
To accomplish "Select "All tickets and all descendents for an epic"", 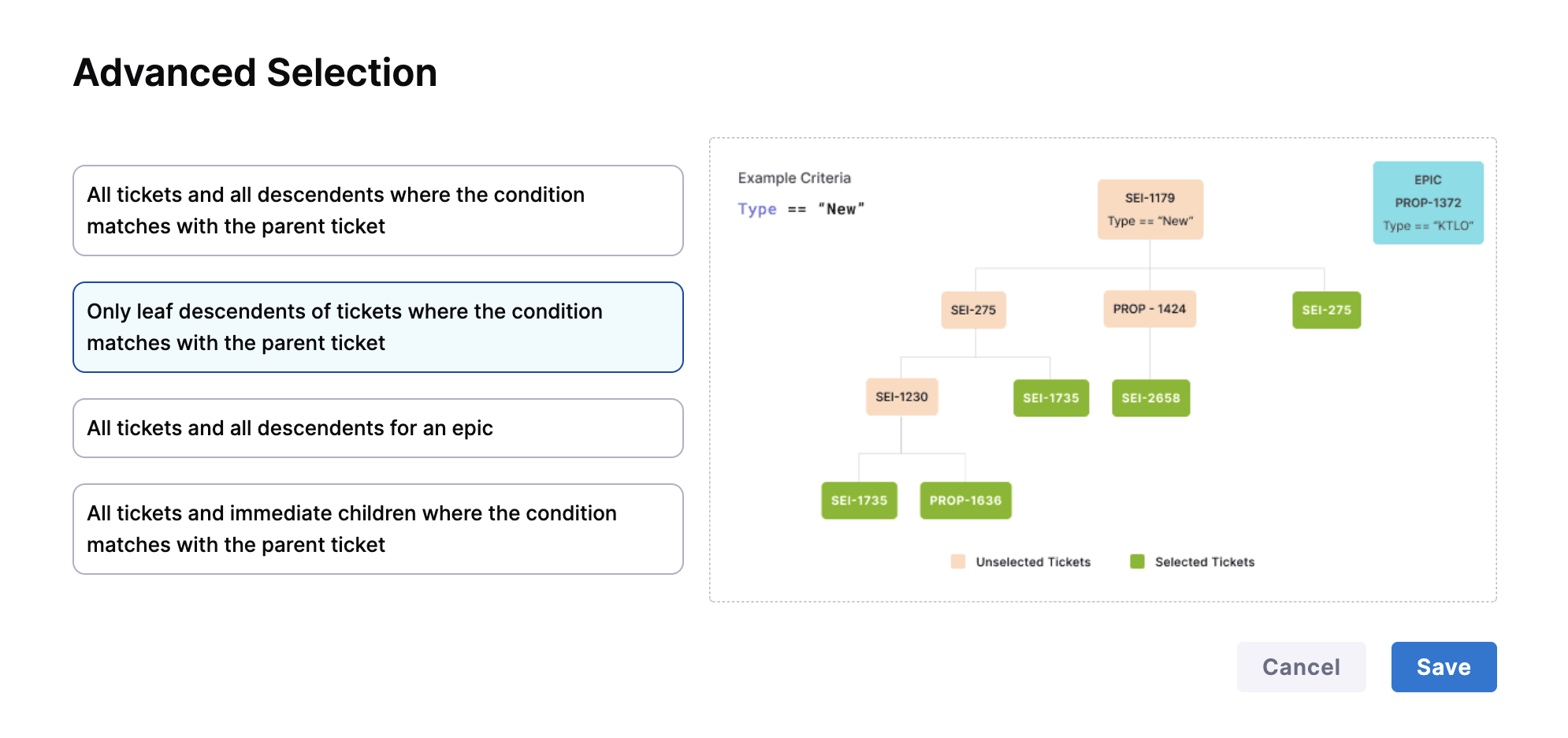I will pos(377,428).
